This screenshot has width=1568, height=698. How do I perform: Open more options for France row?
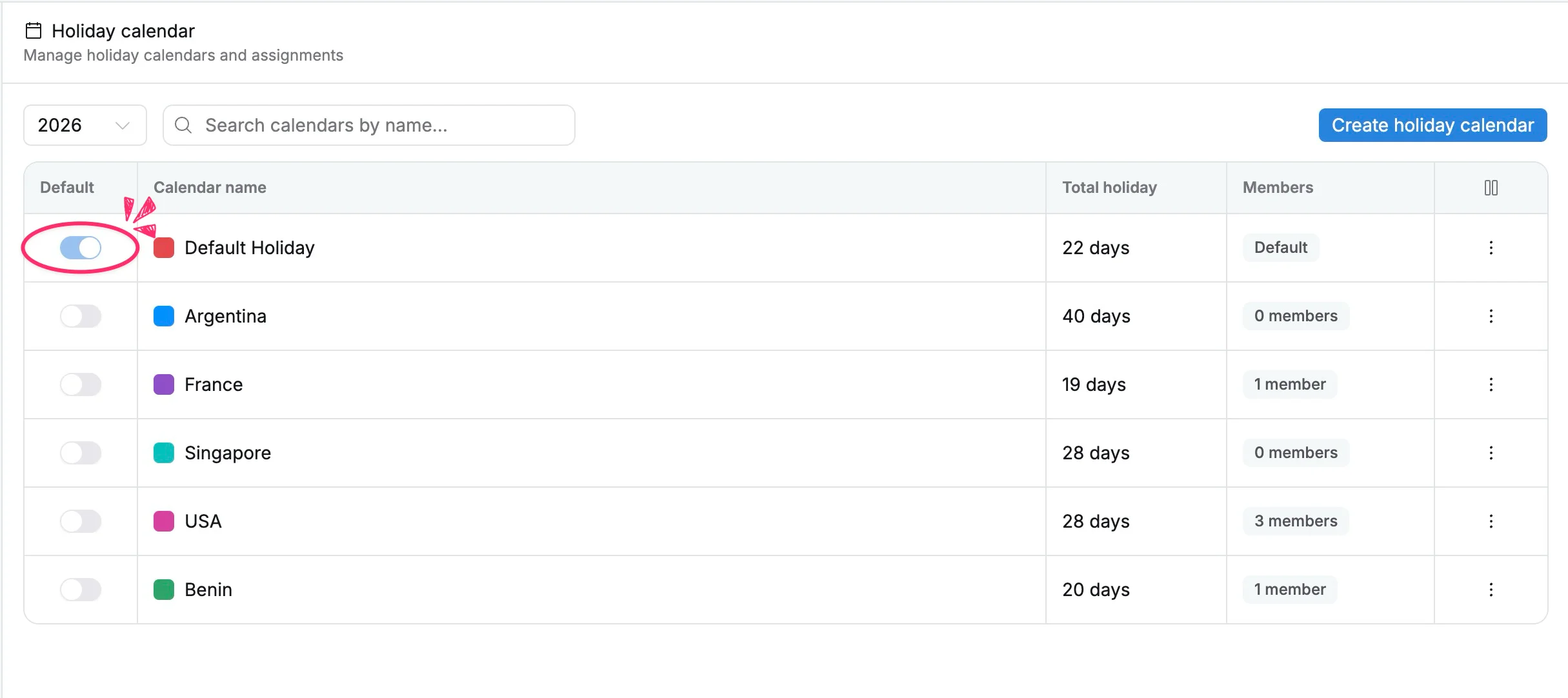pos(1491,384)
